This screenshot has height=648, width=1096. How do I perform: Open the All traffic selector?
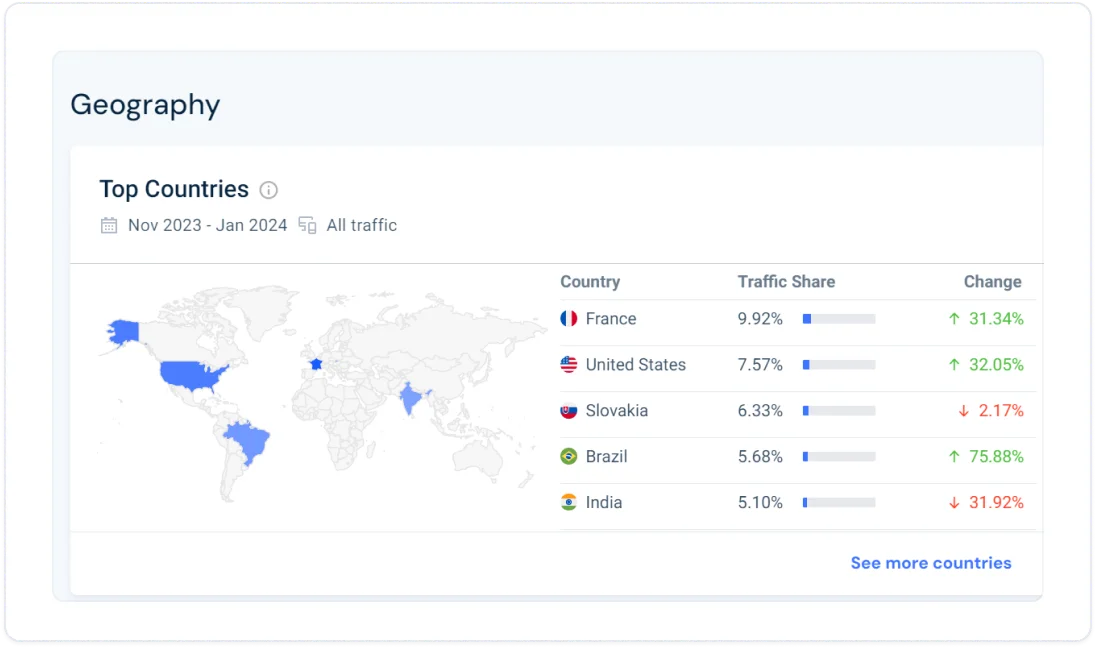361,225
